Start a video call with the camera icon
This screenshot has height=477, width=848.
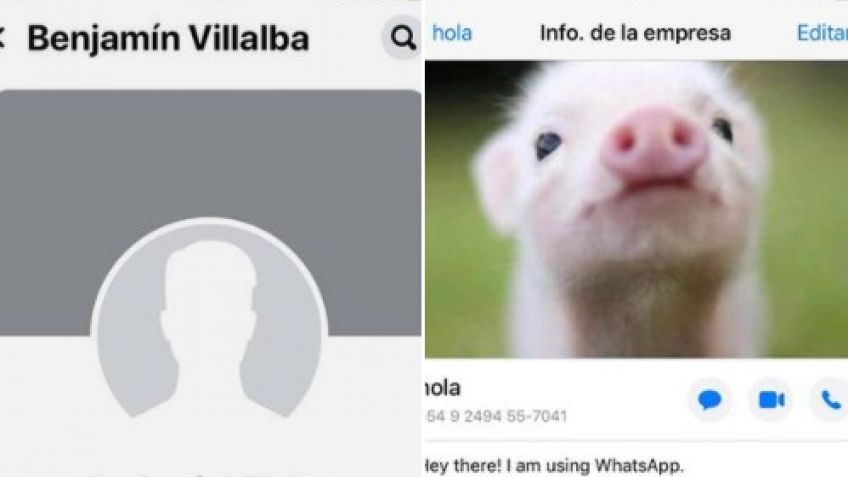tap(771, 400)
